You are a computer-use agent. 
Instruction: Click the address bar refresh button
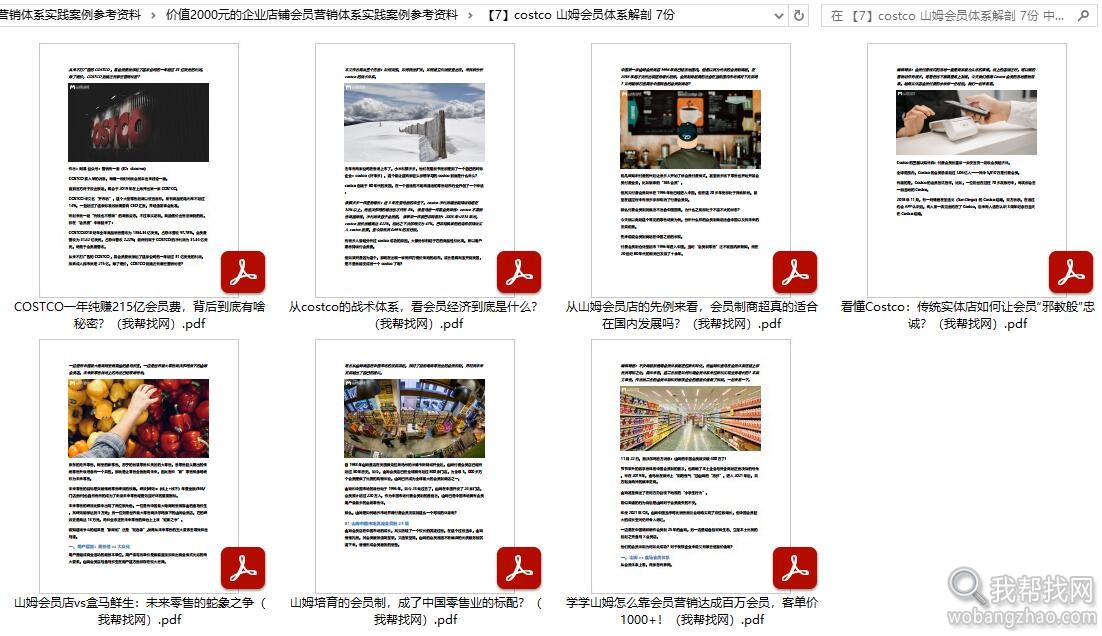coord(798,15)
